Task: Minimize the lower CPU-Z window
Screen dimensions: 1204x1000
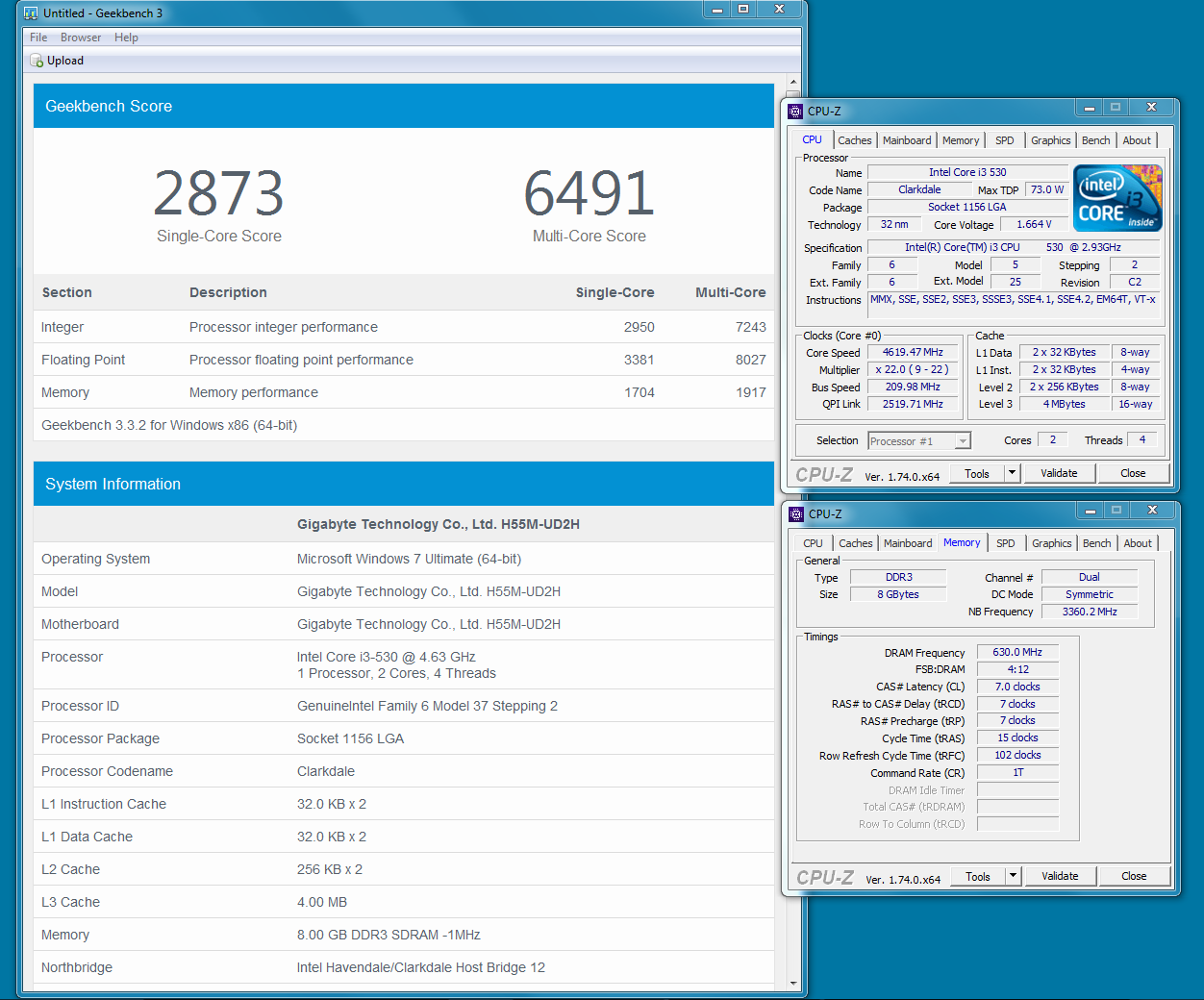Action: coord(1090,511)
